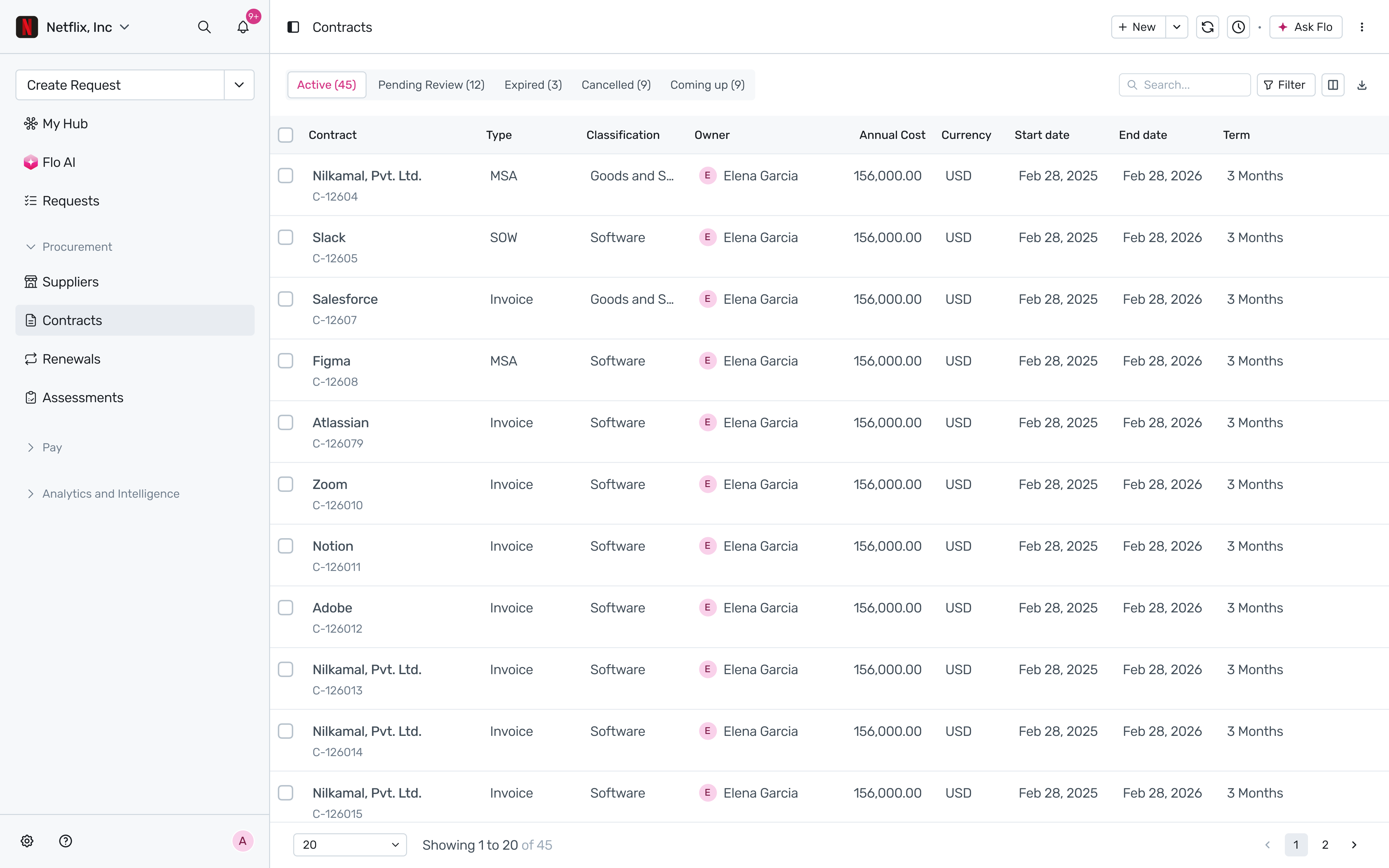Click SOW type in Slack row
The height and width of the screenshot is (868, 1389).
[x=504, y=237]
